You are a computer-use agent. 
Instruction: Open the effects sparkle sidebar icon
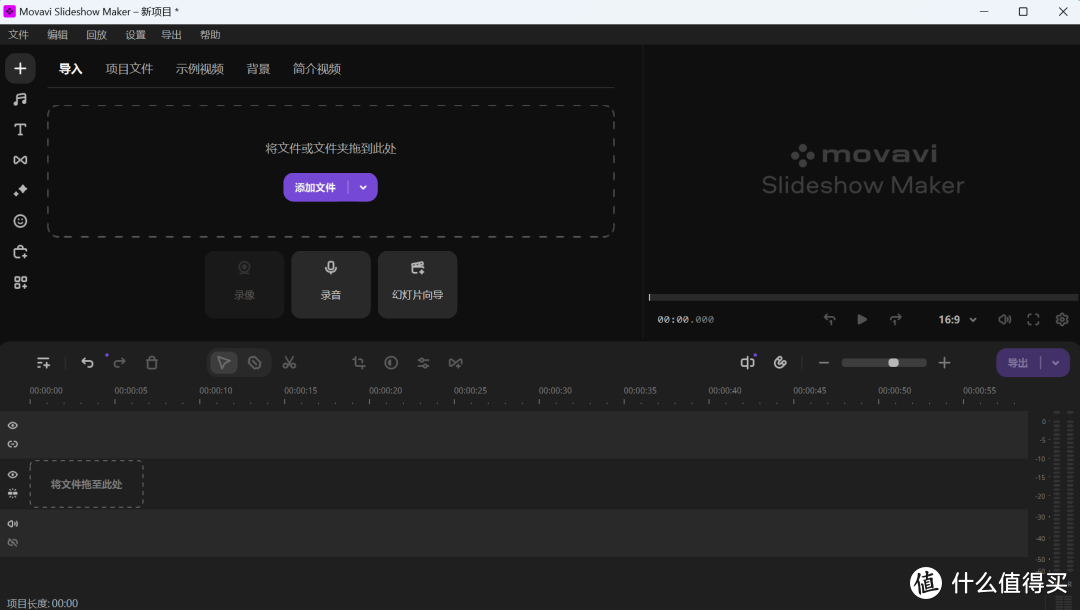tap(20, 190)
